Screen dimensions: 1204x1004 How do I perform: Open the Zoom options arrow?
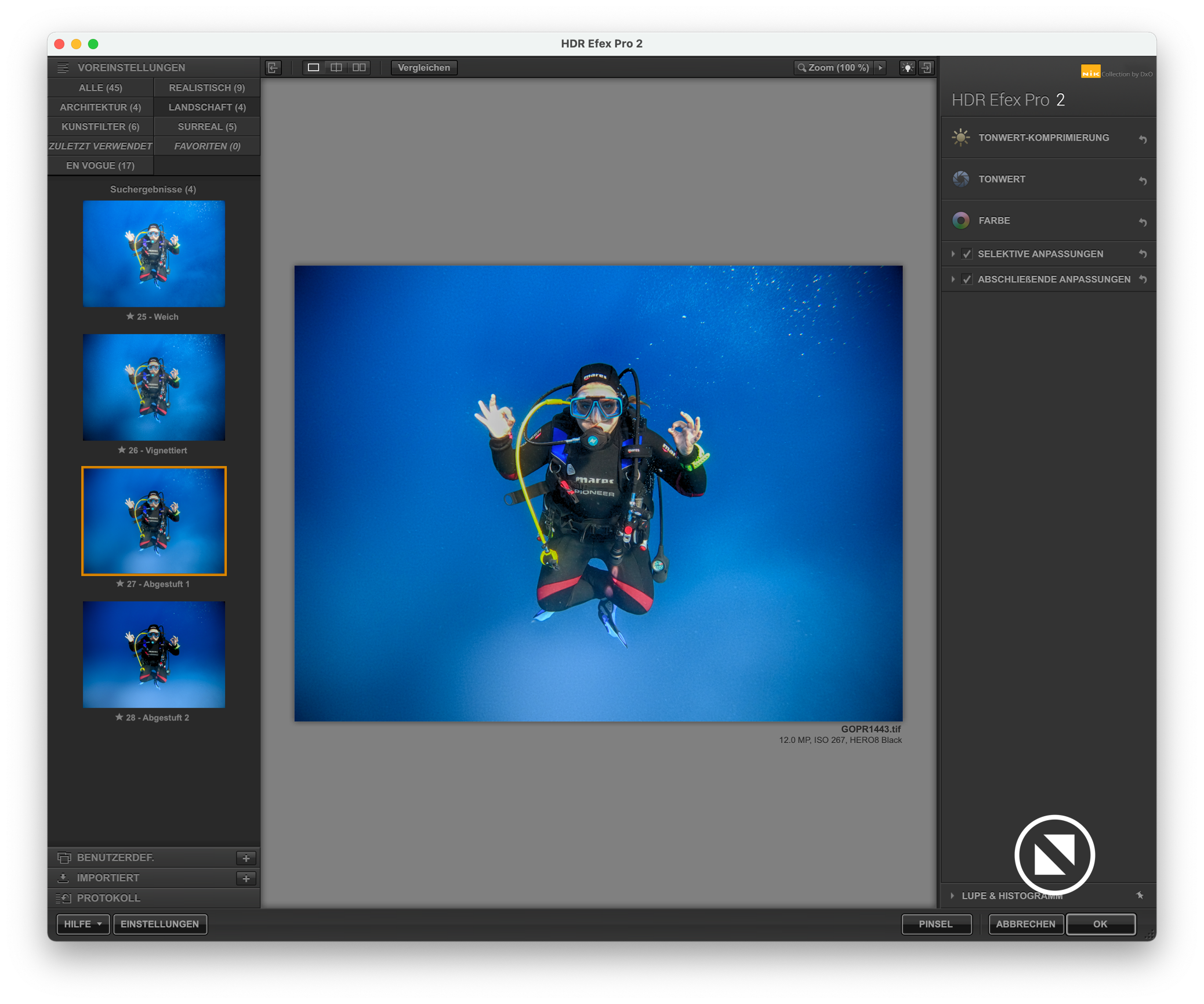click(x=880, y=68)
